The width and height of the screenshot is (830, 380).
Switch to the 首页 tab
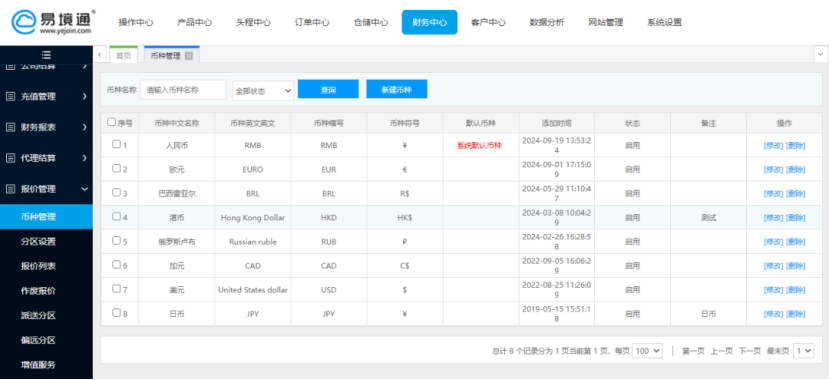click(123, 55)
